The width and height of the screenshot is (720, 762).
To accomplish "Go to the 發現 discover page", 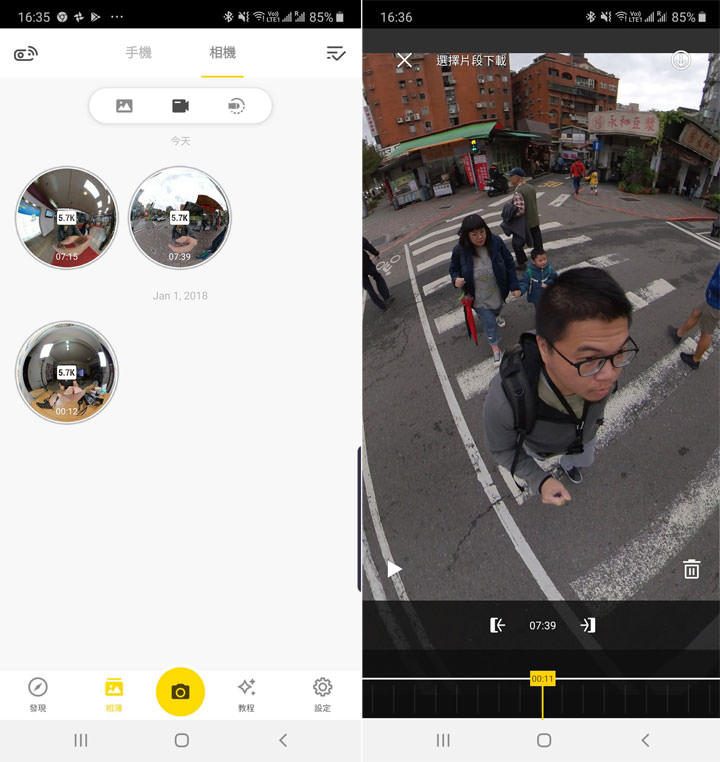I will click(38, 694).
